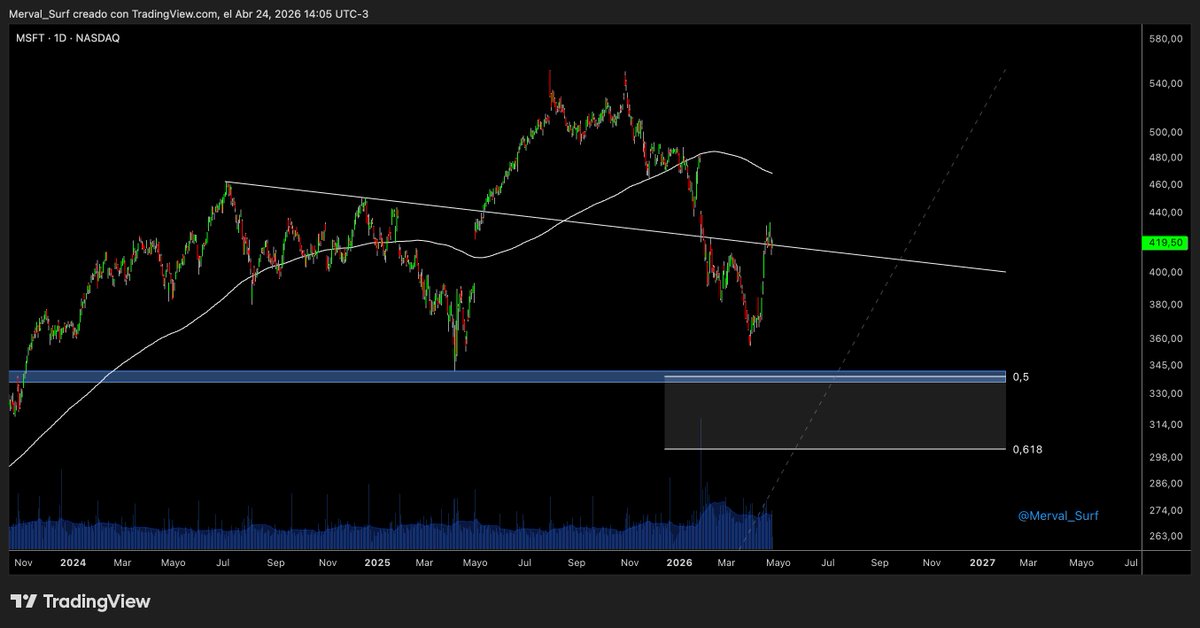This screenshot has width=1200, height=628.
Task: Click the 540,00 price axis label
Action: click(1166, 83)
